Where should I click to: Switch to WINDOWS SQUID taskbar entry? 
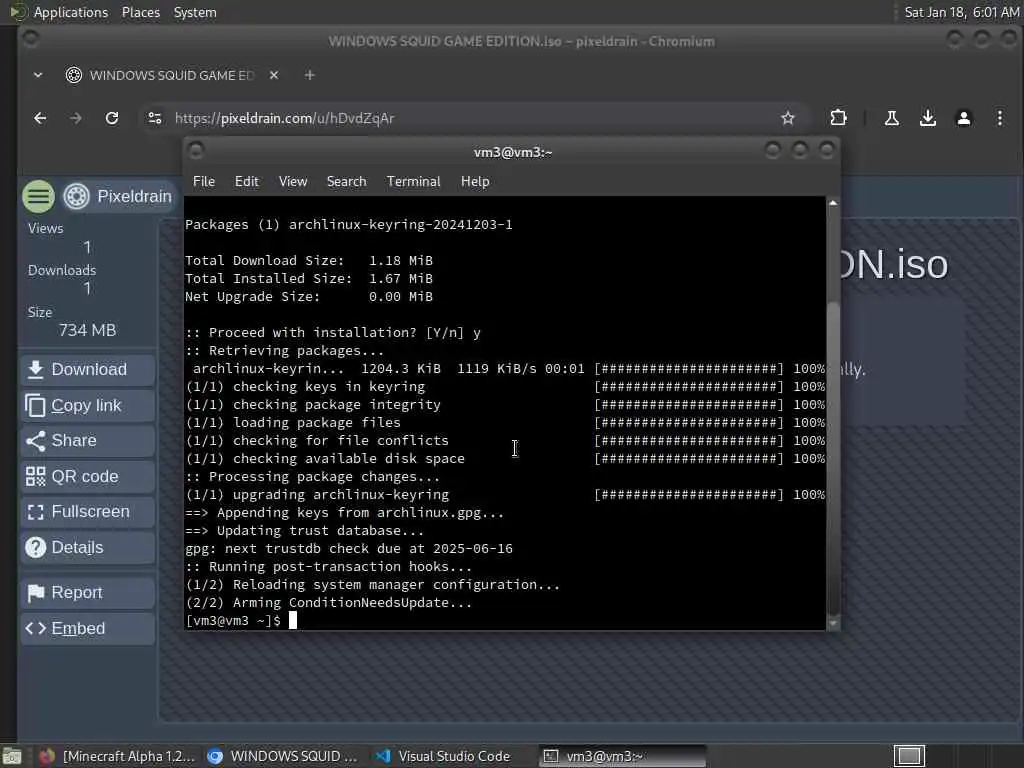[x=282, y=756]
